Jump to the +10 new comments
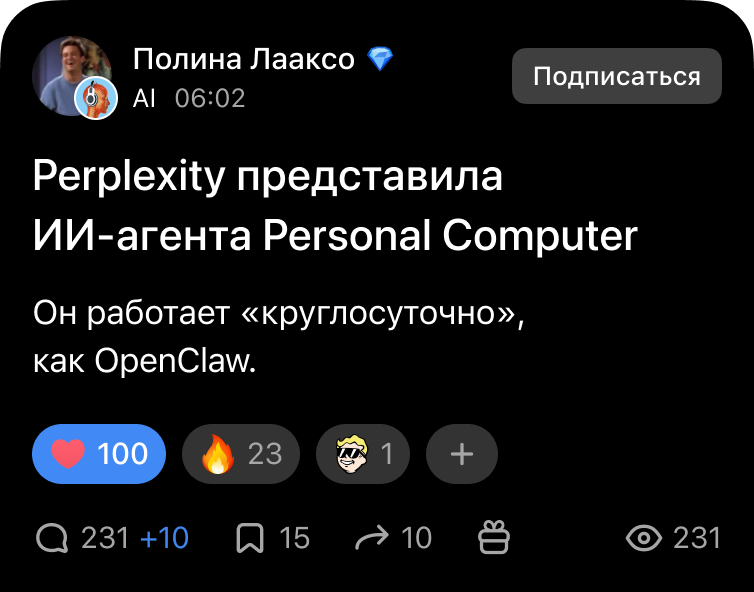The height and width of the screenshot is (592, 754). (x=164, y=538)
